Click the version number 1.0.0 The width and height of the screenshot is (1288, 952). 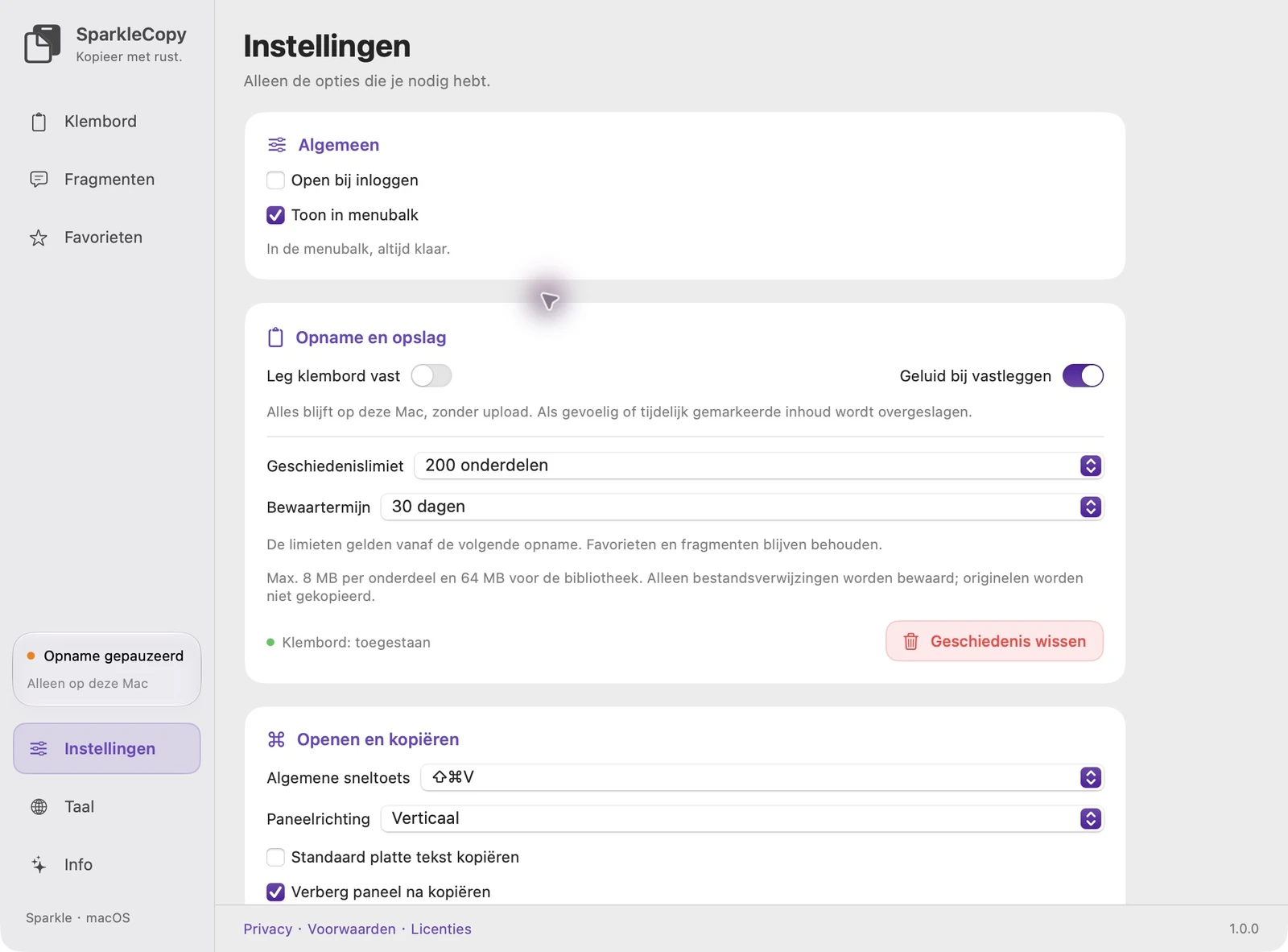[x=1244, y=929]
